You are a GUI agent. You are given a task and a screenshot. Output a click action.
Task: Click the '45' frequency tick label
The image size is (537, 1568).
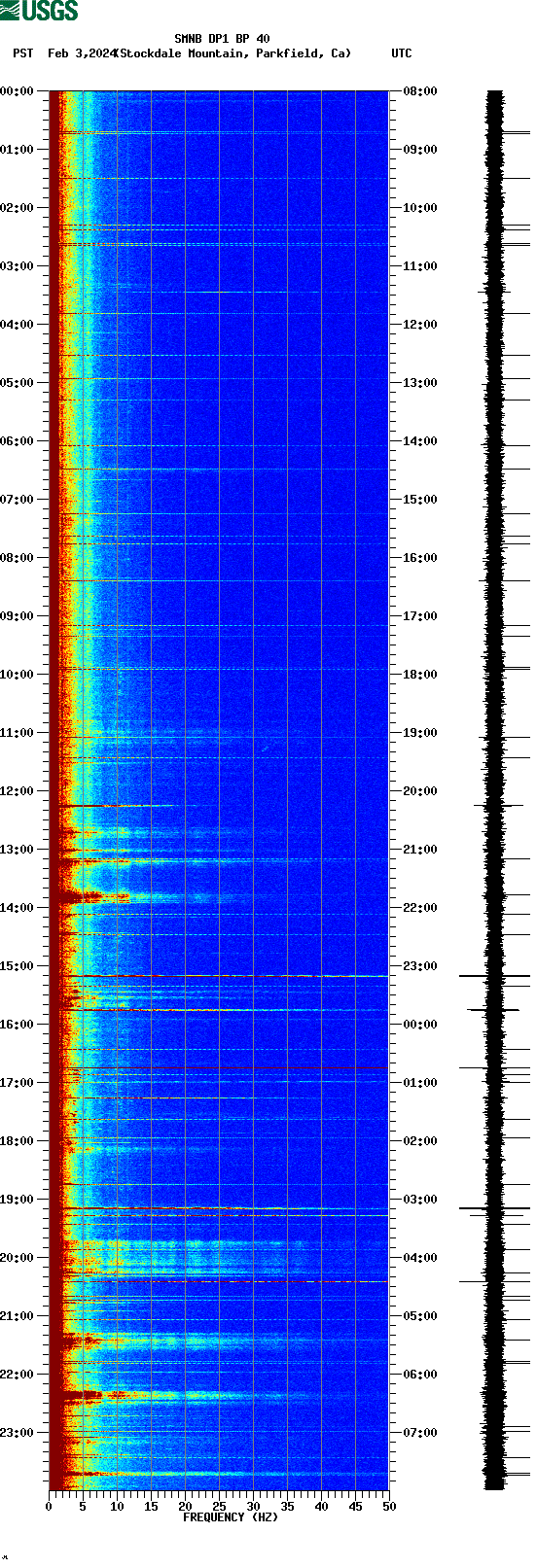[x=355, y=1507]
